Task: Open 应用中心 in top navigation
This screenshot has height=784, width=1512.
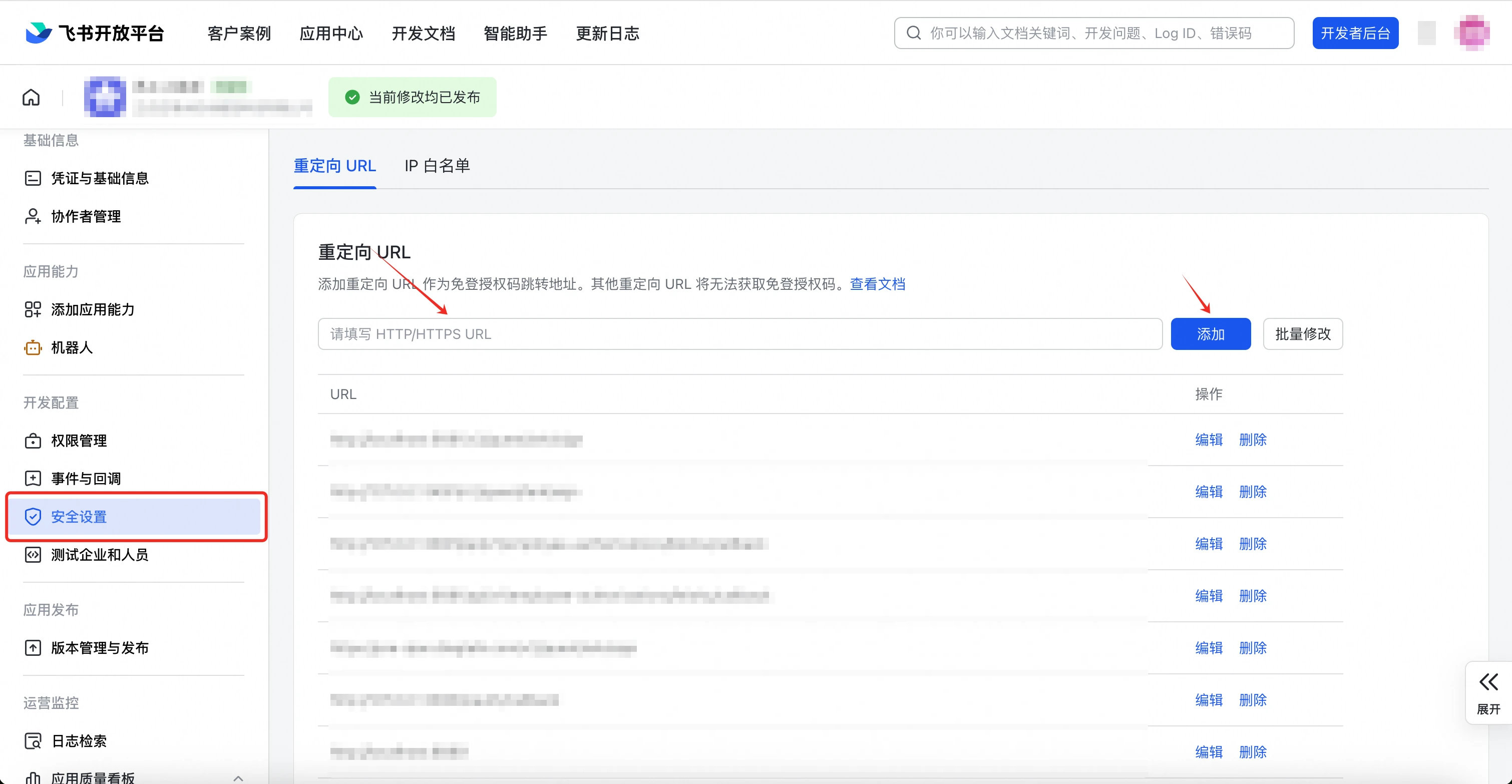Action: pyautogui.click(x=331, y=34)
